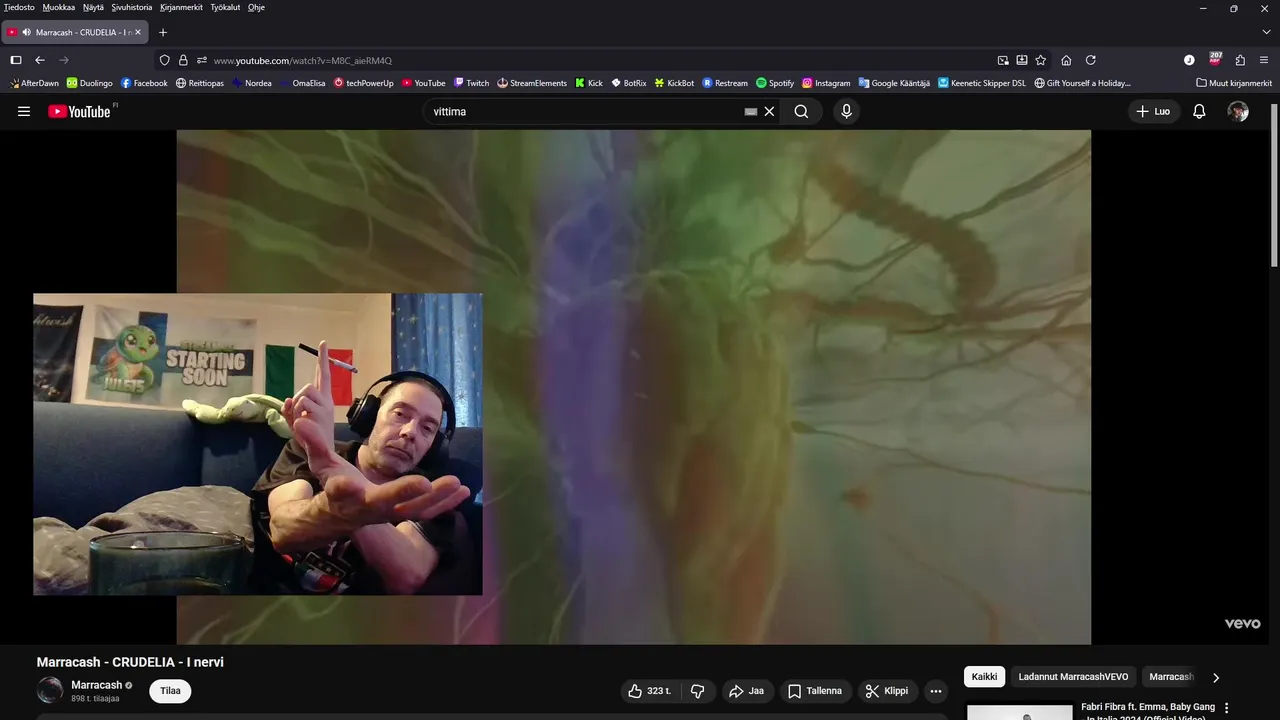Start voice search with the microphone
This screenshot has height=720, width=1280.
[x=846, y=111]
